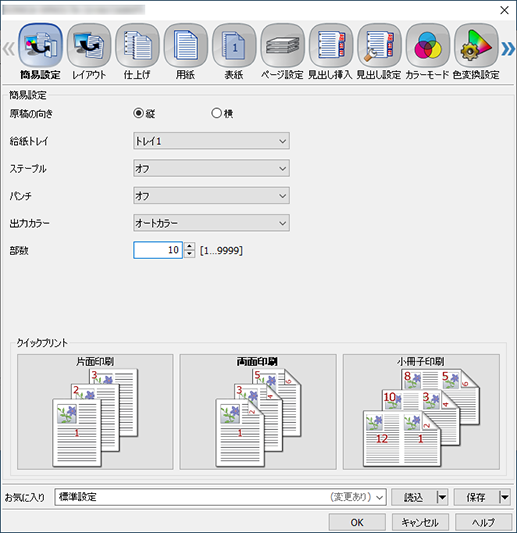Open the 色変換設定 tab icon

pyautogui.click(x=476, y=45)
